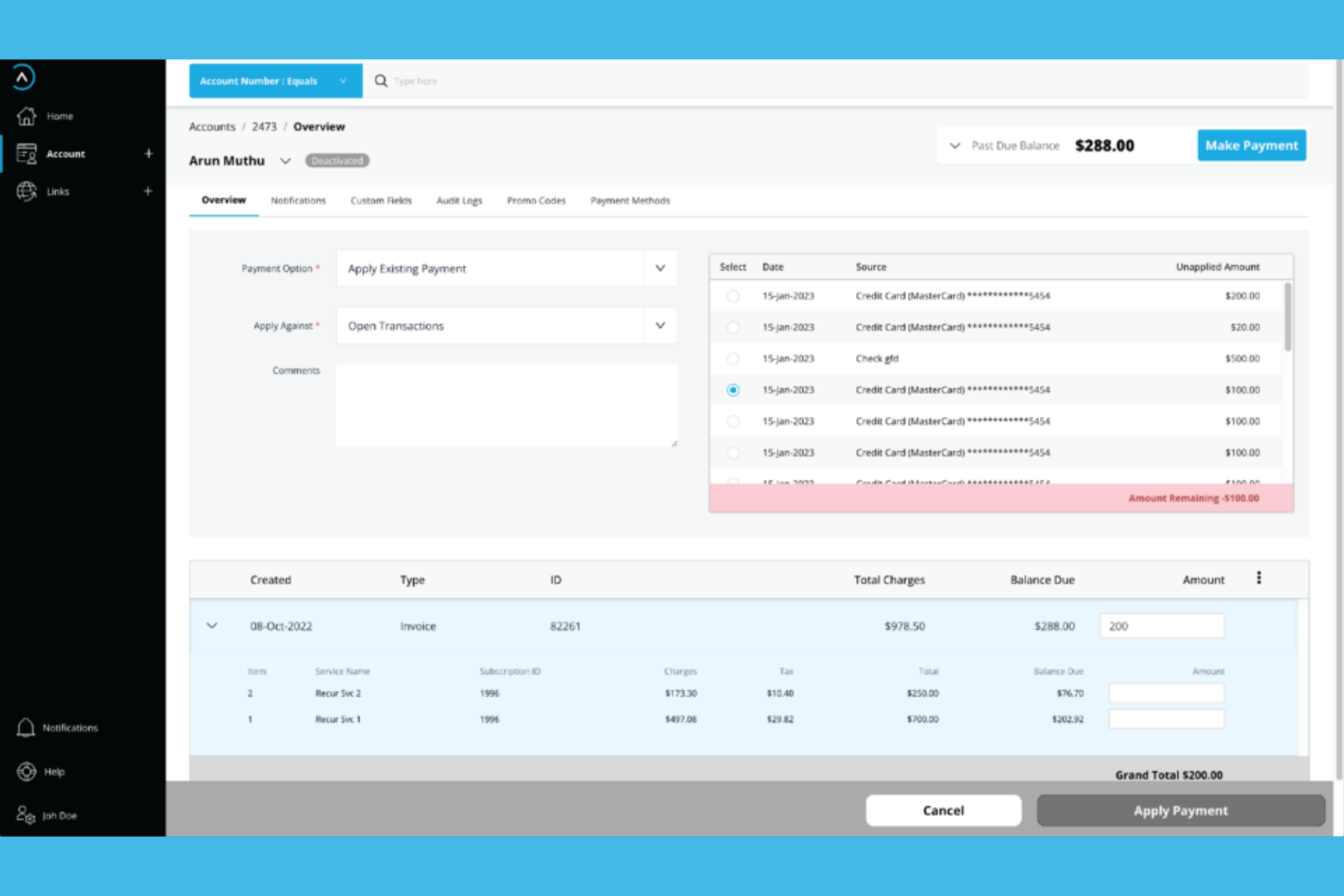Click the payments list scrollbar
Image resolution: width=1344 pixels, height=896 pixels.
[1288, 318]
